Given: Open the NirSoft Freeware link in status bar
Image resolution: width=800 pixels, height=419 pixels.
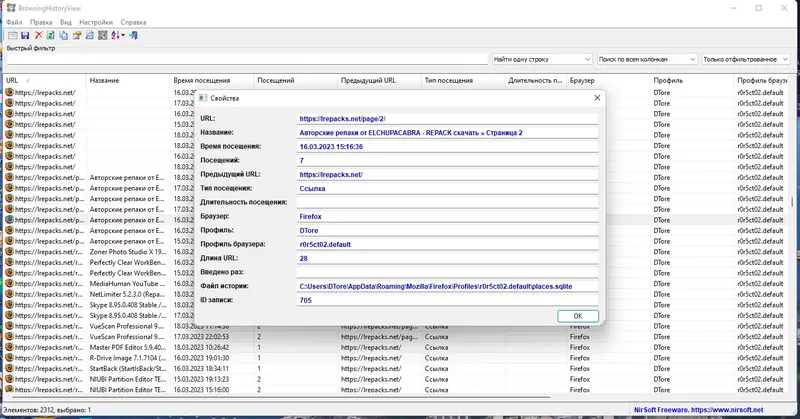Looking at the screenshot, I should [x=698, y=410].
